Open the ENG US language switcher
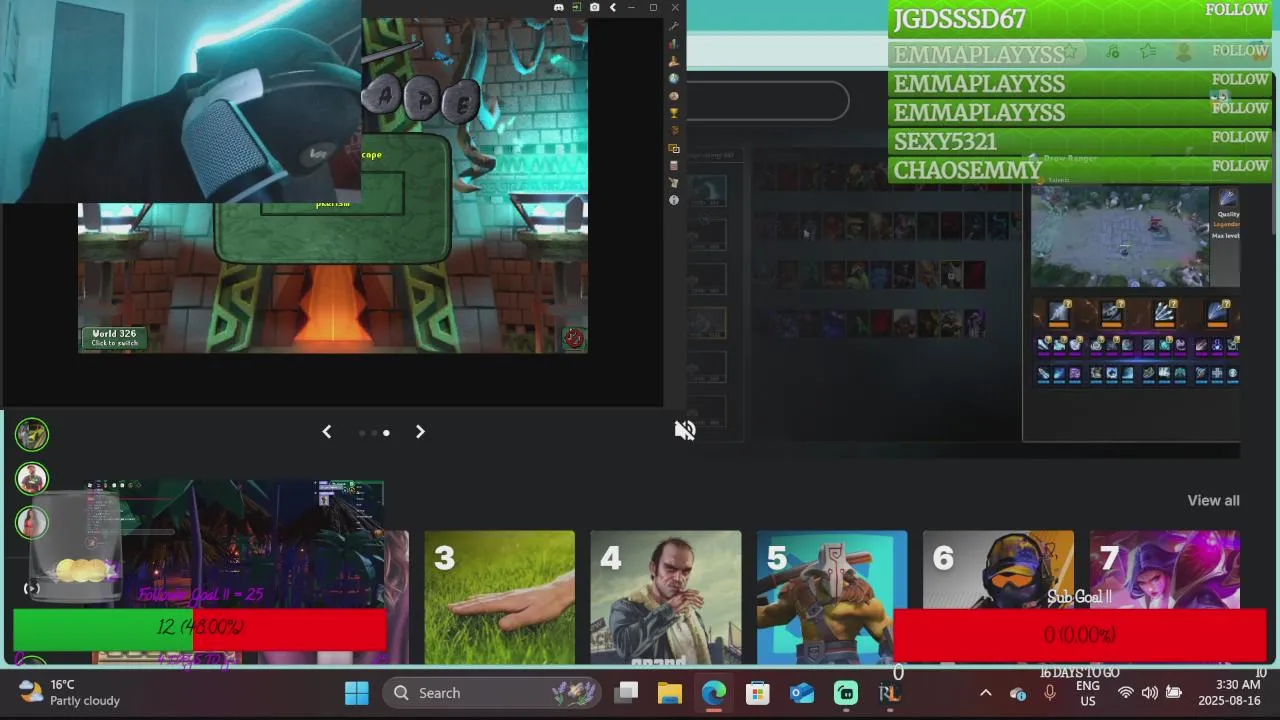 click(x=1088, y=693)
